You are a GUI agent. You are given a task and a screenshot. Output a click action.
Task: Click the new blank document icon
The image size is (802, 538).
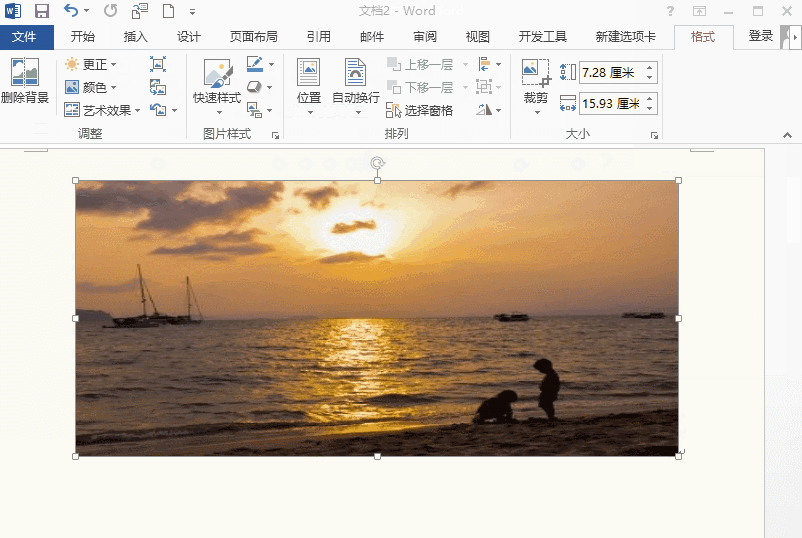(x=168, y=11)
